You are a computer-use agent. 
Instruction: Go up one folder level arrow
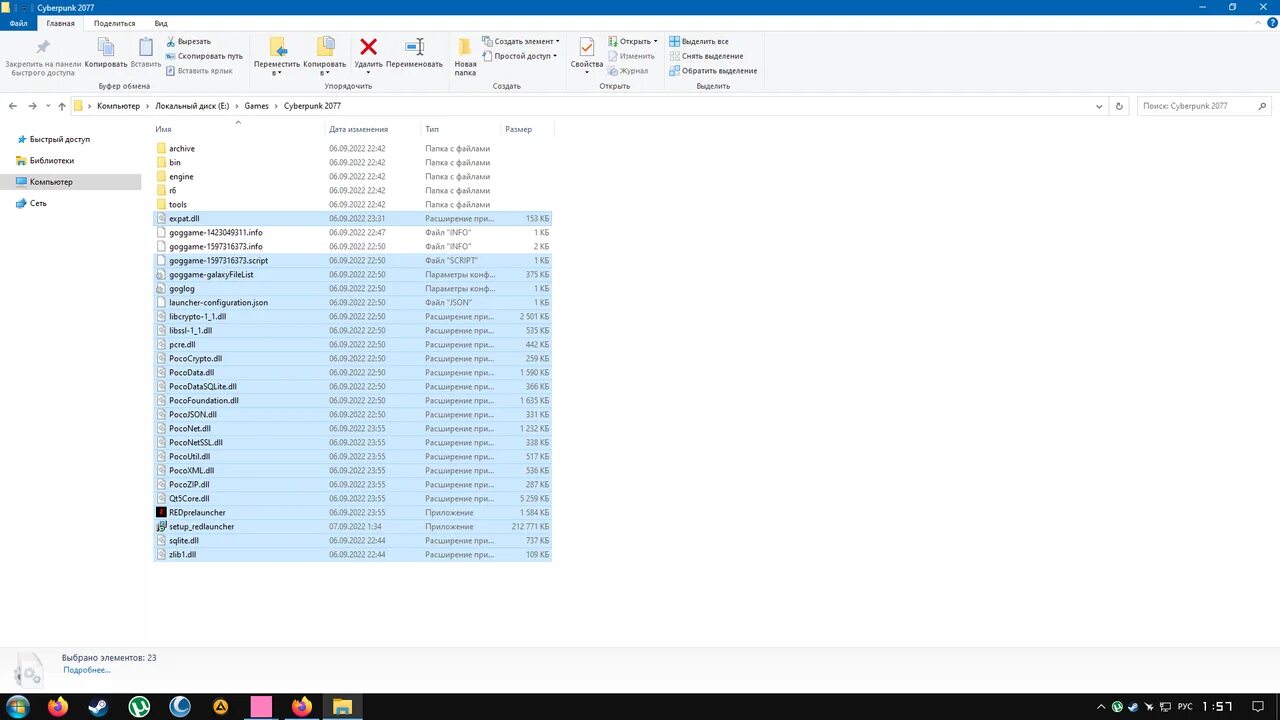click(62, 106)
